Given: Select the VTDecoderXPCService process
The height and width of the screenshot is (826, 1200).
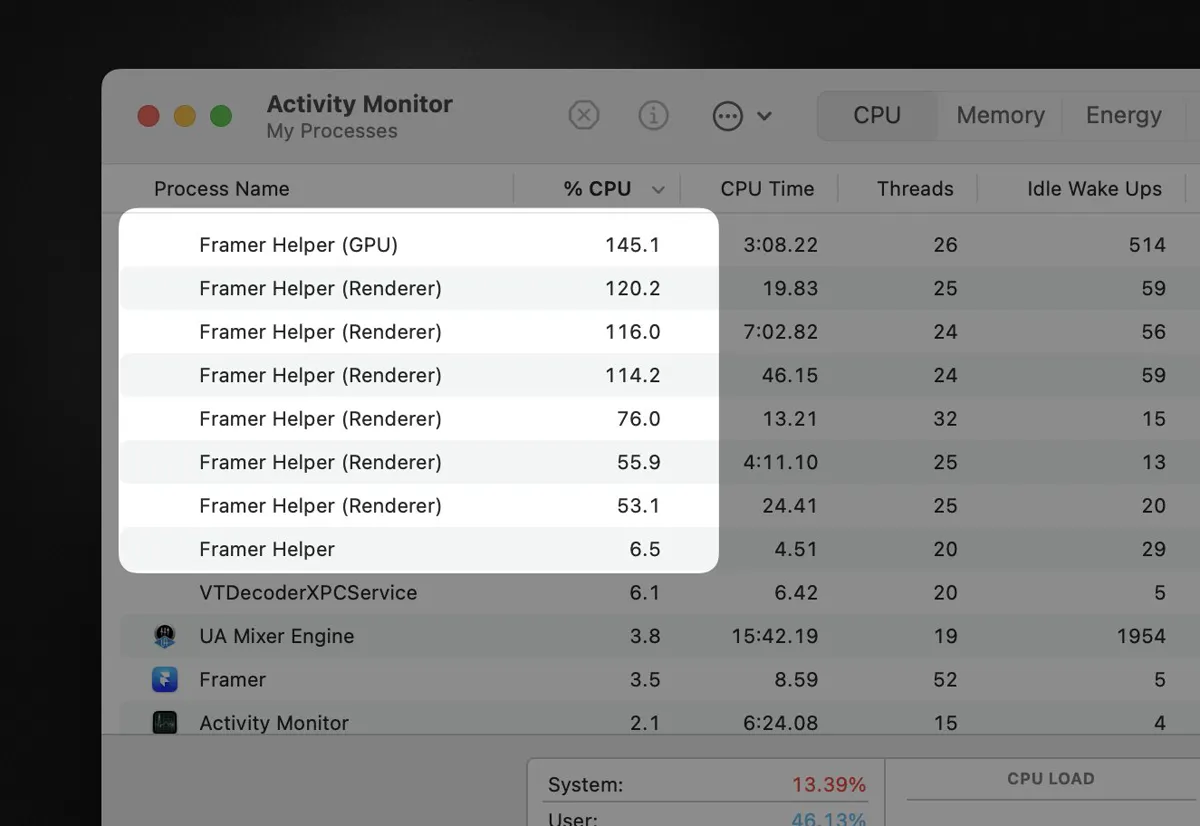Looking at the screenshot, I should (x=308, y=593).
